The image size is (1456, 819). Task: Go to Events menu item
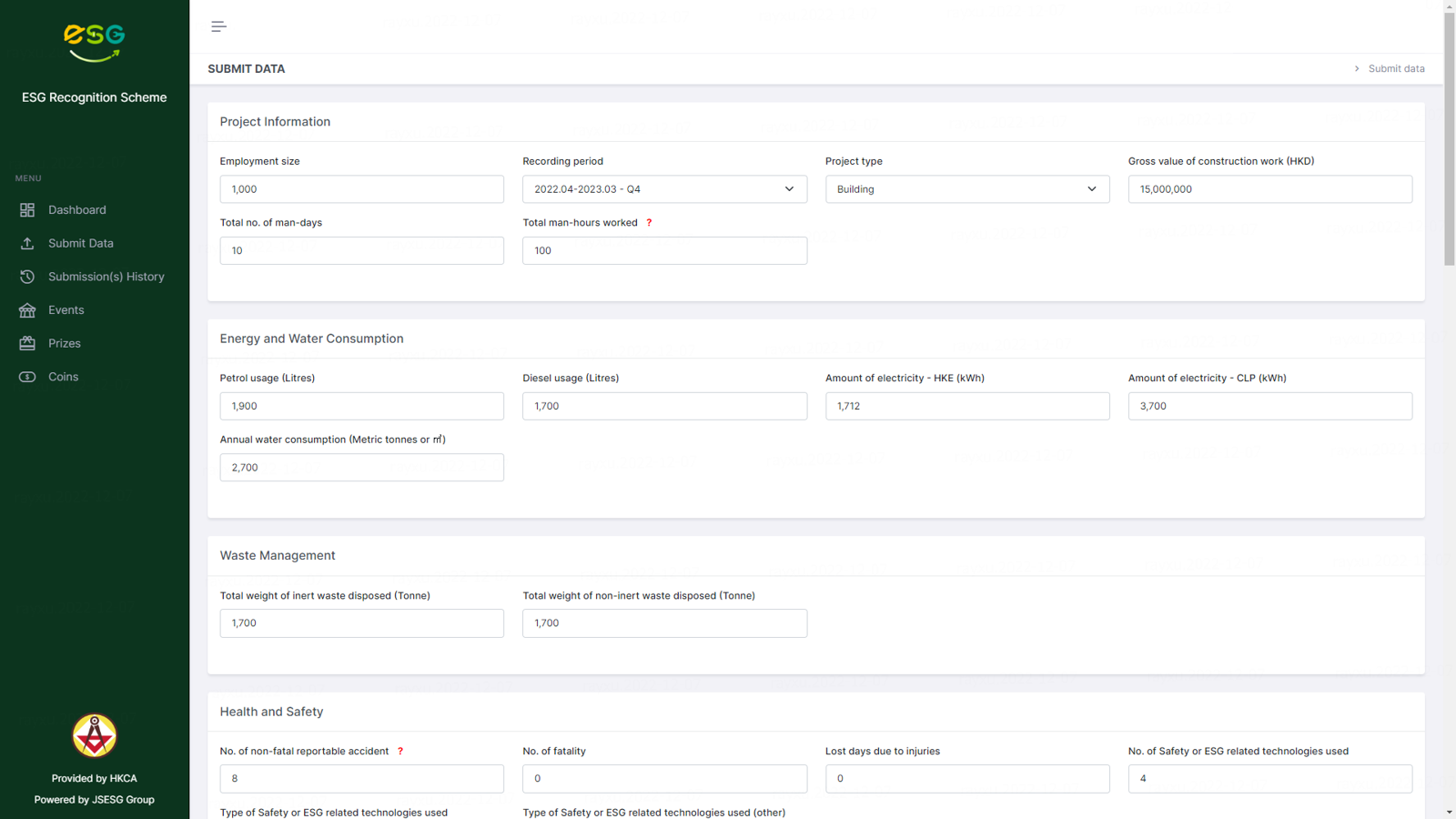coord(66,310)
